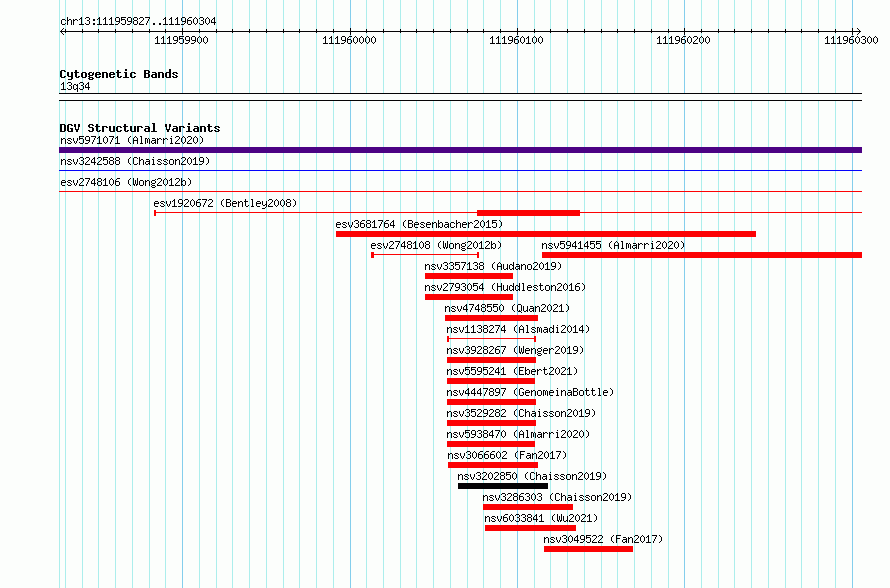
Task: Click ruler position 111960200
Action: 683,40
